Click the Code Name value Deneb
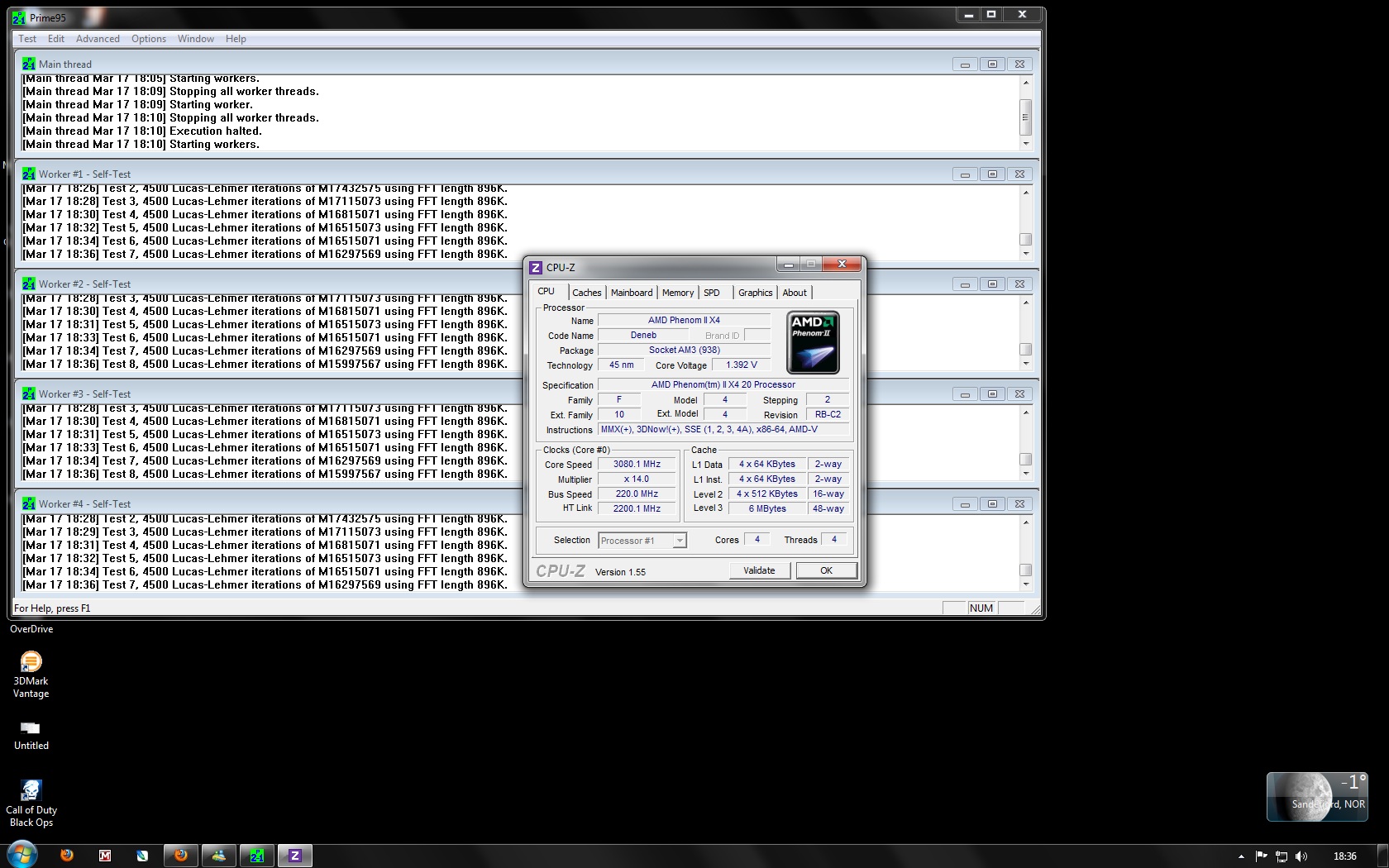The image size is (1389, 868). (x=643, y=336)
